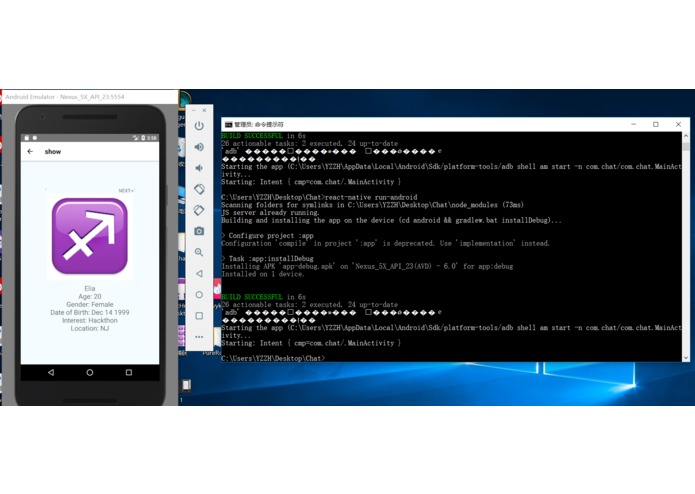Click 'Location: NJ' profile line
695x494 pixels.
(90, 328)
